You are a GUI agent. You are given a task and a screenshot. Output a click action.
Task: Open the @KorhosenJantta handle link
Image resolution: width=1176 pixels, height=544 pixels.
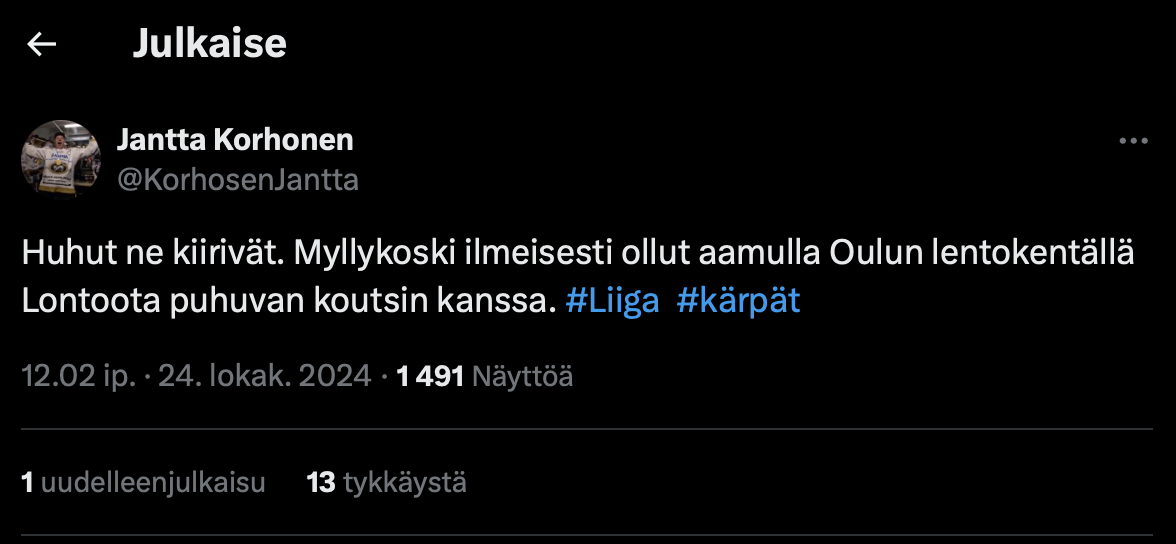[x=238, y=180]
